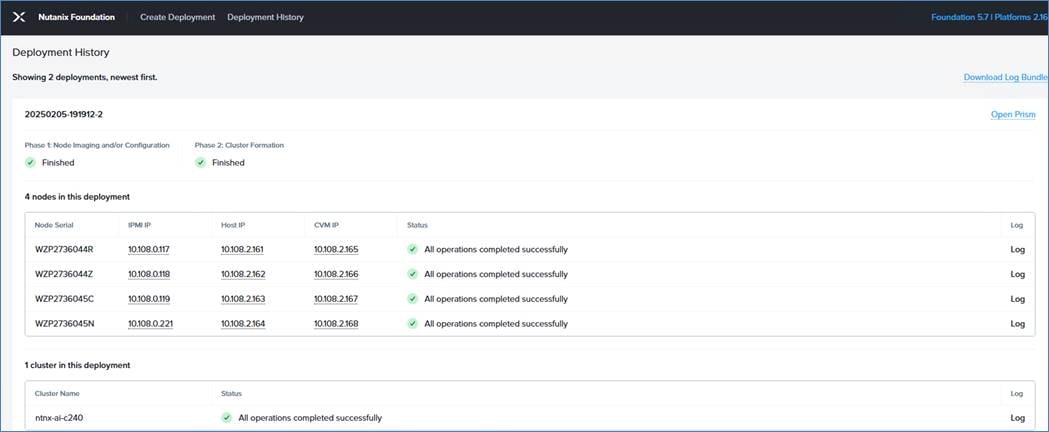Open the Create Deployment menu
1049x432 pixels.
(177, 17)
